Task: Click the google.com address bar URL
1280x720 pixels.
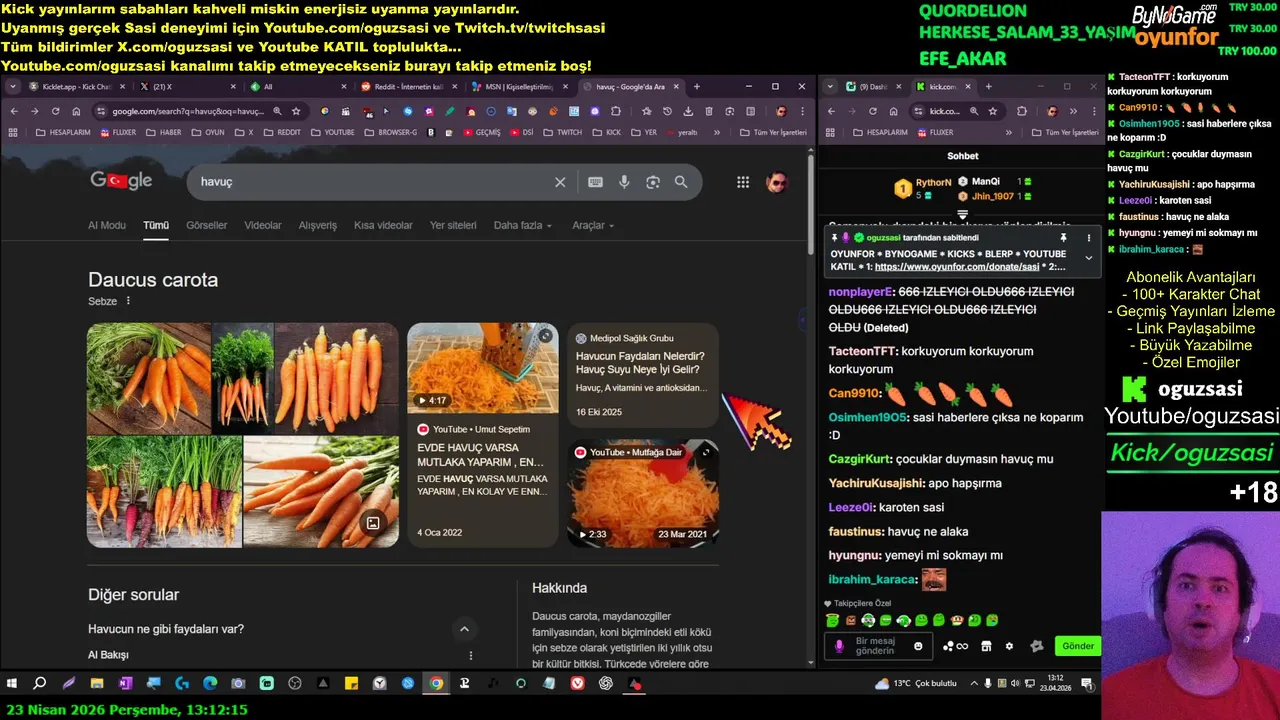Action: (190, 111)
